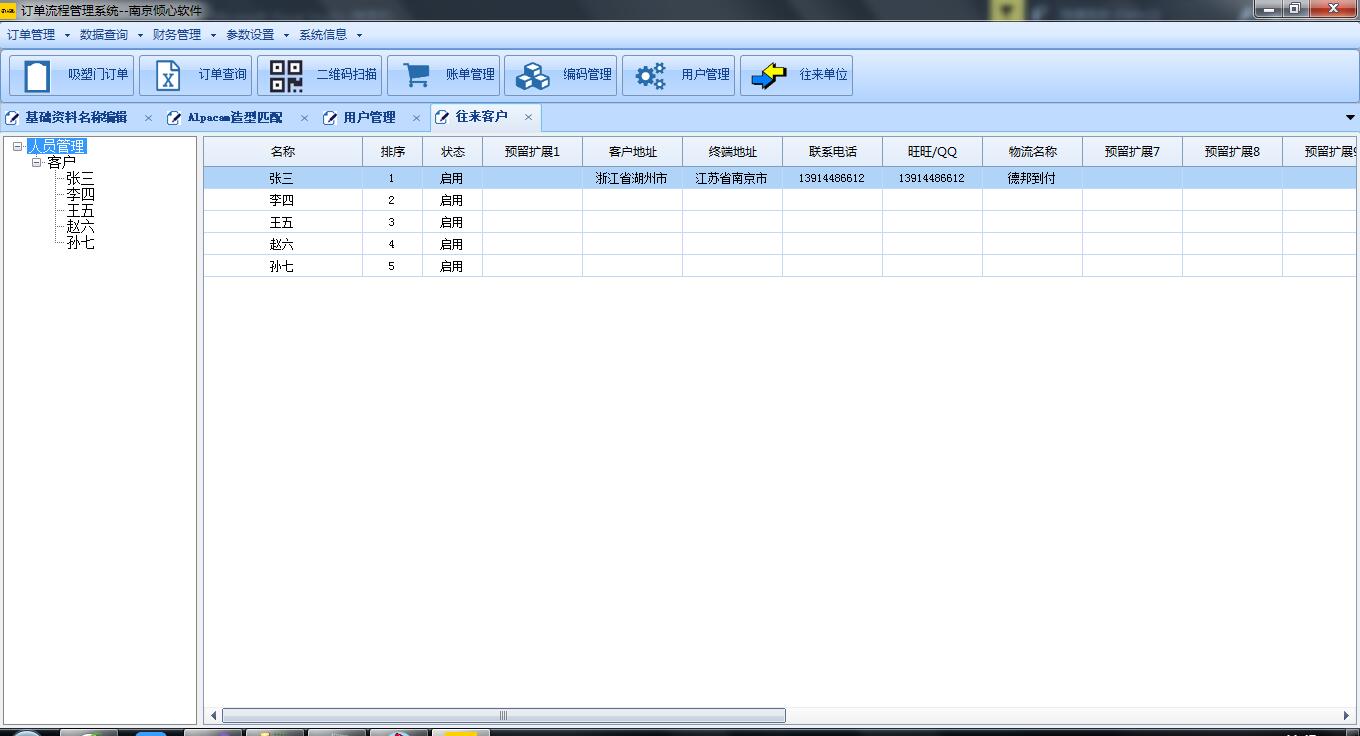Open 吸塑门订单 toolbar icon
Viewport: 1360px width, 736px height.
pos(37,76)
